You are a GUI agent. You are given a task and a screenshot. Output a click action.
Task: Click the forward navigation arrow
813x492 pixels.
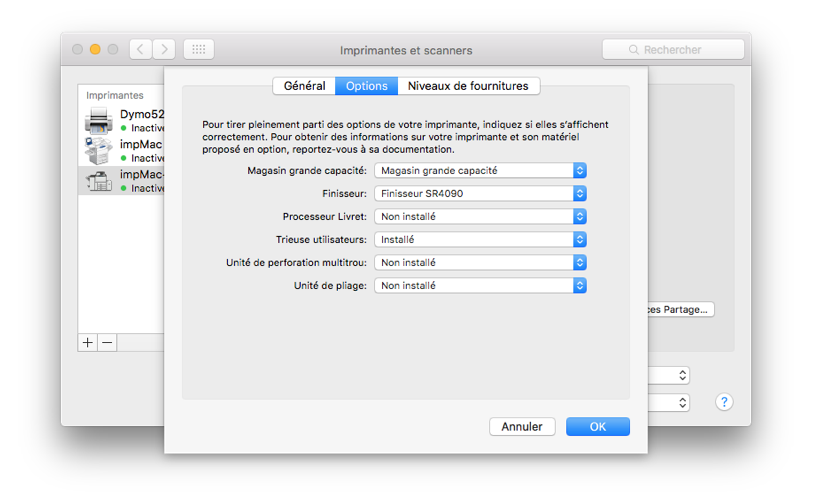coord(163,49)
